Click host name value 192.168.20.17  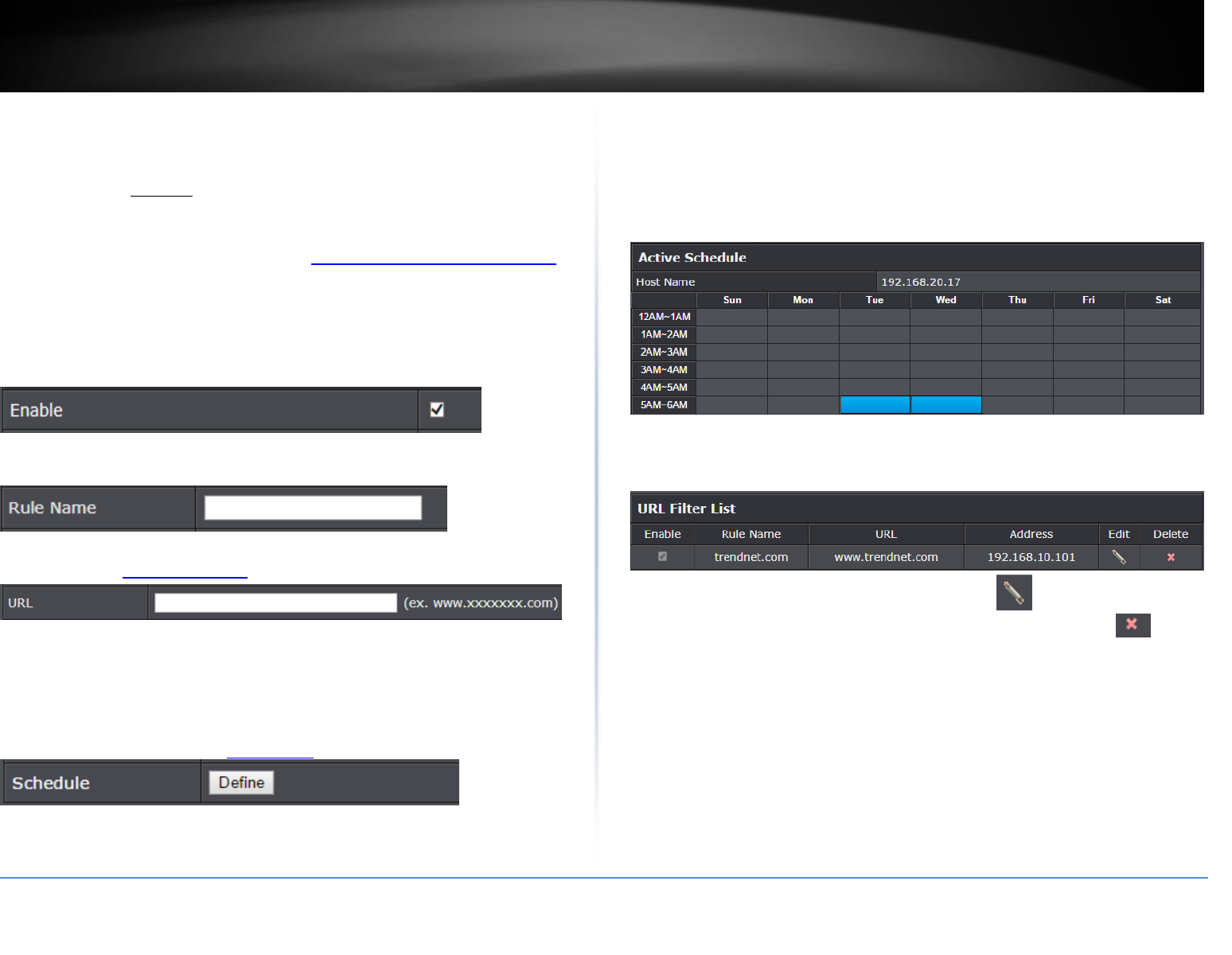click(x=921, y=282)
